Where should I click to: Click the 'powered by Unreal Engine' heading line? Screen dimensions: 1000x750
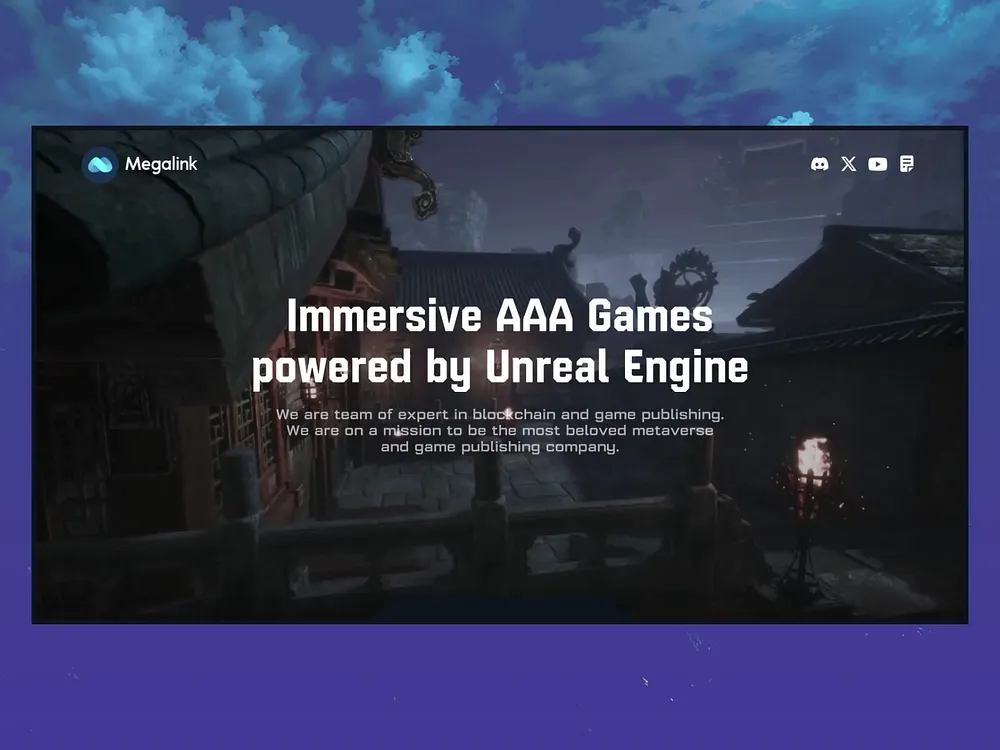tap(502, 366)
